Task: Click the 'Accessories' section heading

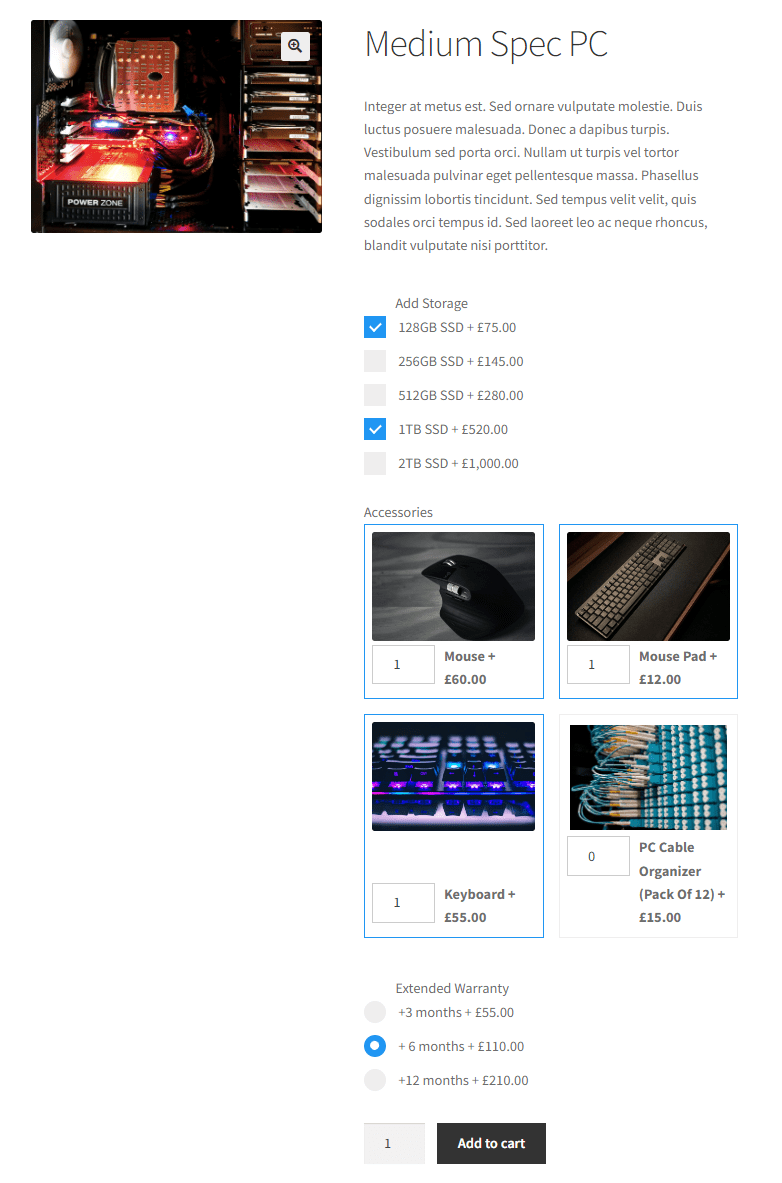Action: coord(399,512)
